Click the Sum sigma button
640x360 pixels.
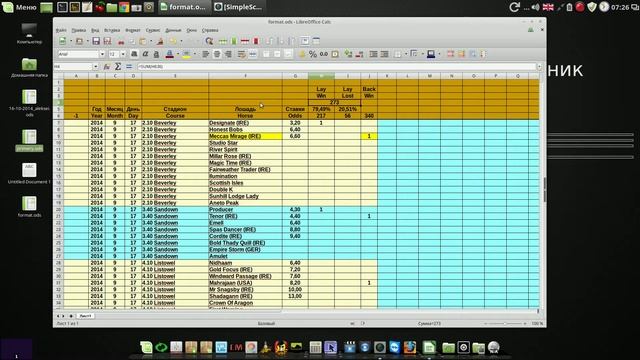pos(118,67)
